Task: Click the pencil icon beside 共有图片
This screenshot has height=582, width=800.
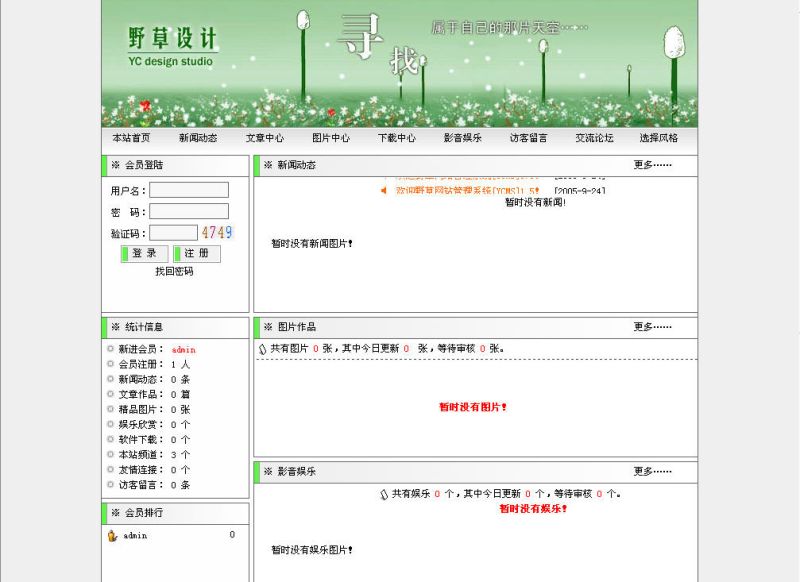Action: [263, 349]
